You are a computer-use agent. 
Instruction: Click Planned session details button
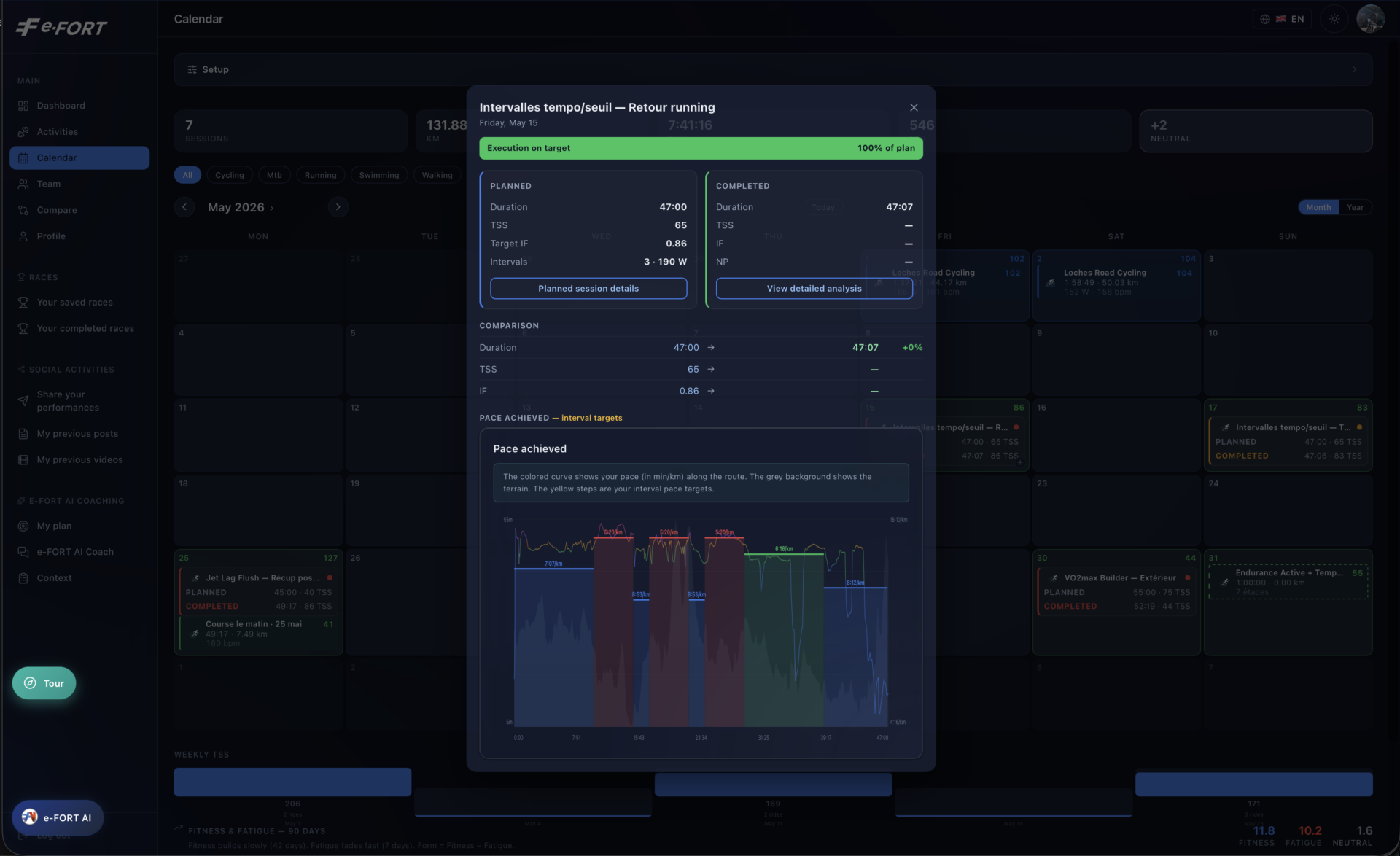pos(588,289)
